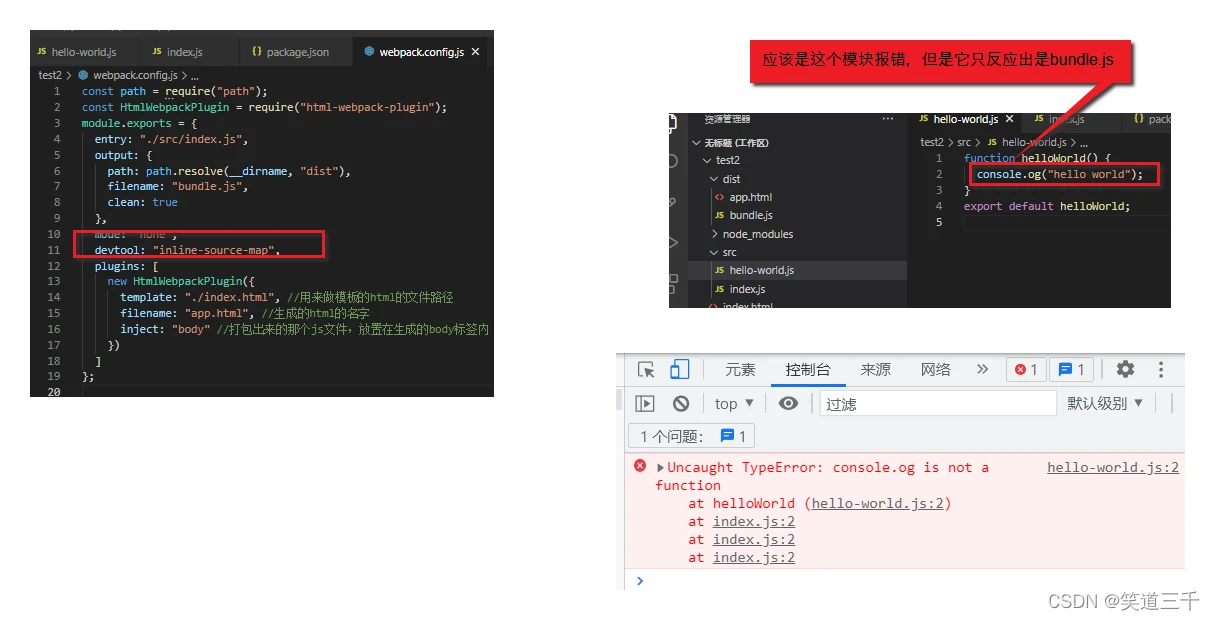Open DevTools settings gear
Image resolution: width=1215 pixels, height=620 pixels.
(1125, 370)
